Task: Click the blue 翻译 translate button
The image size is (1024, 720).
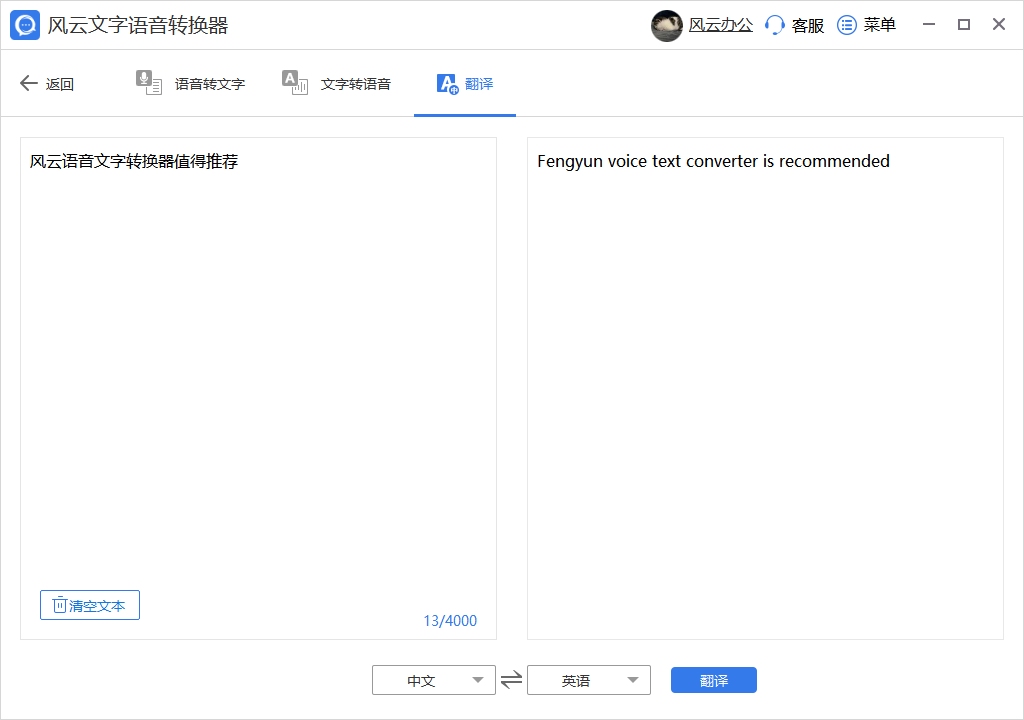Action: (x=714, y=680)
